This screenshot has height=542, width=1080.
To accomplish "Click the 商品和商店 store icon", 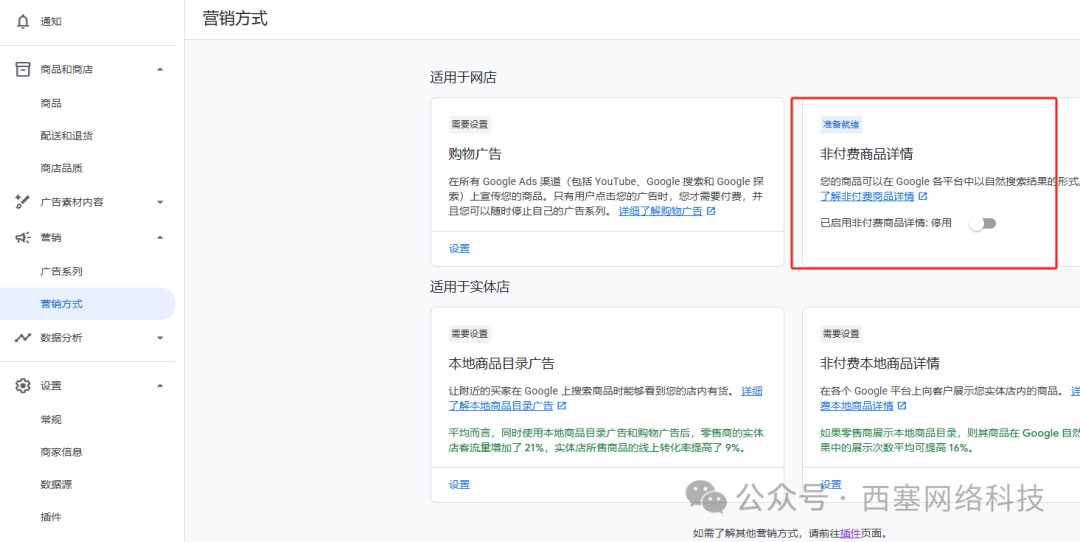I will (x=23, y=69).
